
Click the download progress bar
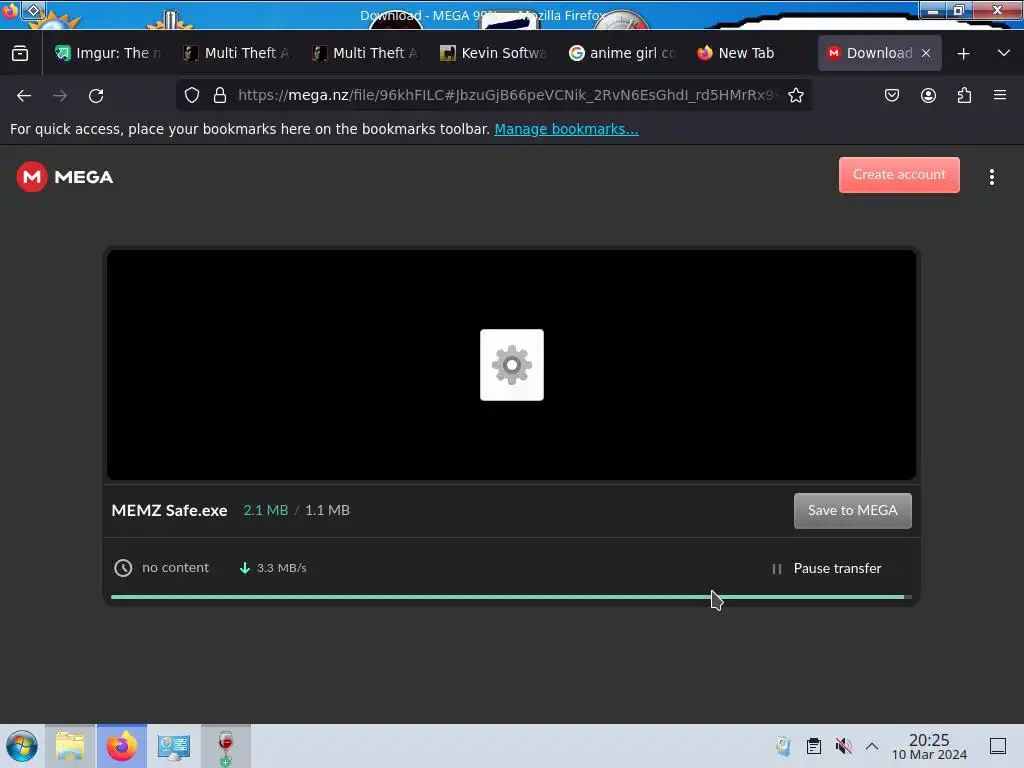(x=511, y=597)
